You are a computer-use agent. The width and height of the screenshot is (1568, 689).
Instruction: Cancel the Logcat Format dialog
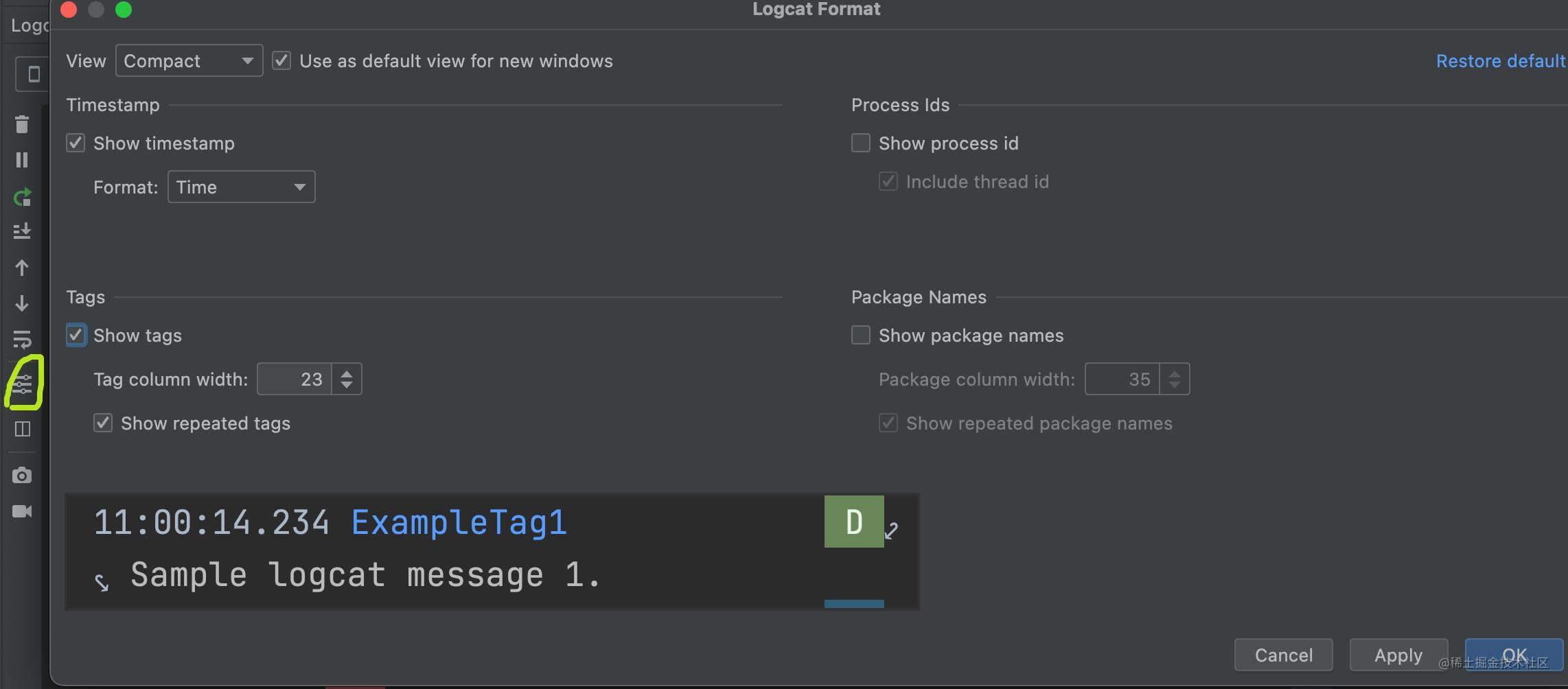(1282, 655)
